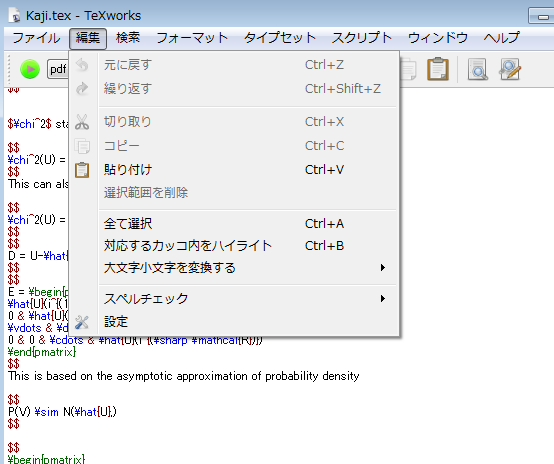Click the Ctrl+B shortcut label
554x464 pixels.
(x=324, y=246)
